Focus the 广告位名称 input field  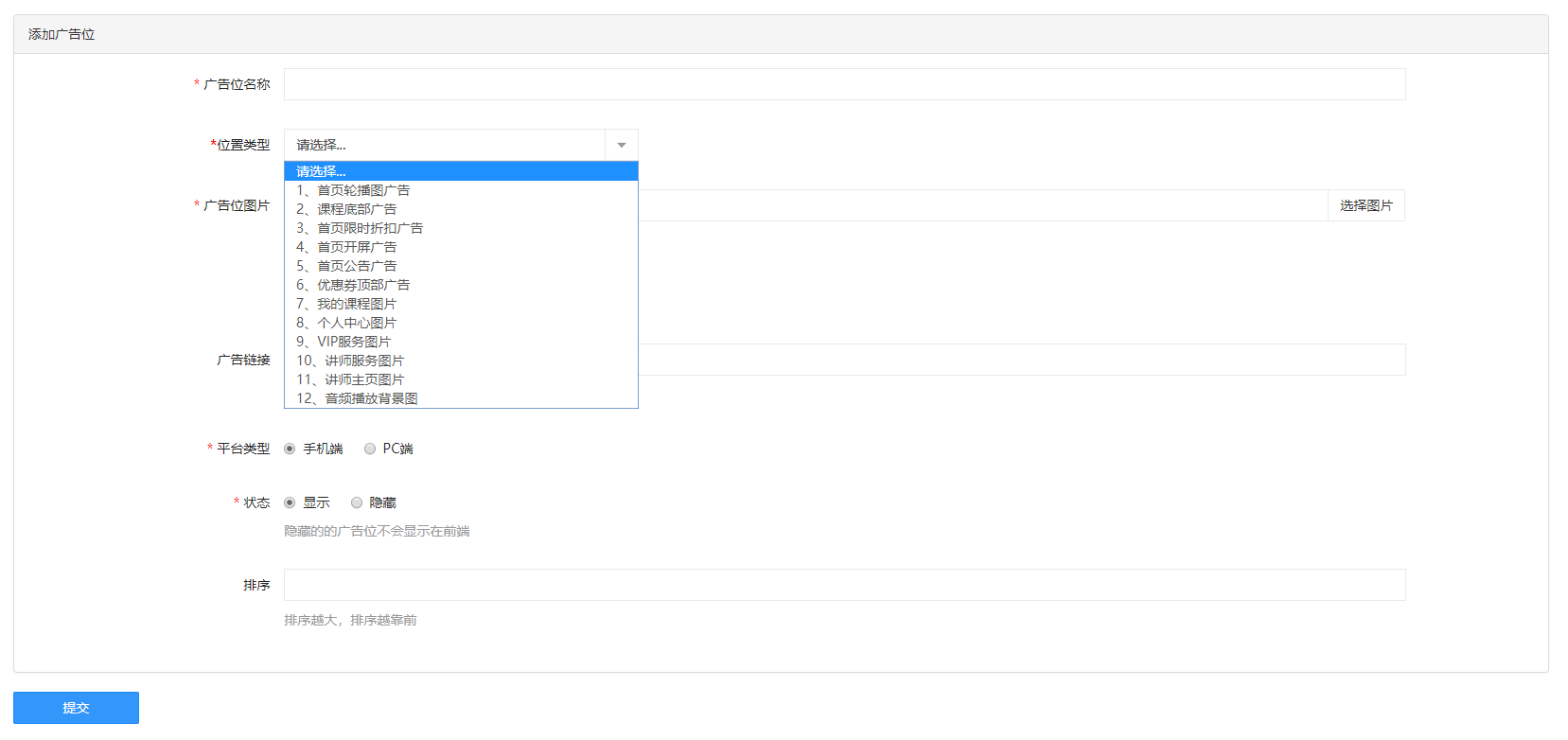(844, 84)
